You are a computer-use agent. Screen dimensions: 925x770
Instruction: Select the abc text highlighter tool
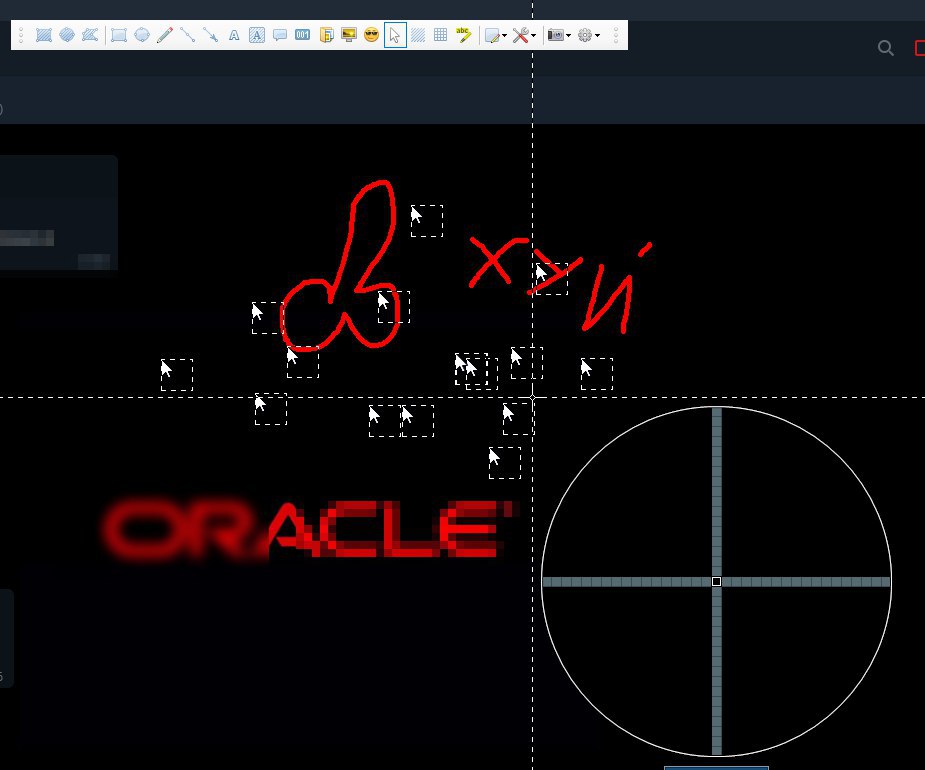pyautogui.click(x=464, y=35)
